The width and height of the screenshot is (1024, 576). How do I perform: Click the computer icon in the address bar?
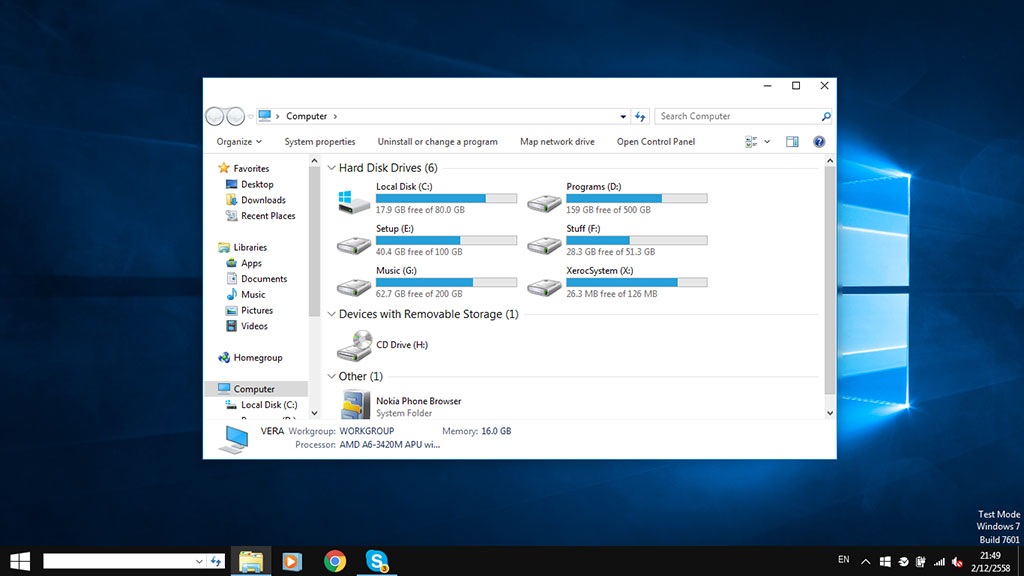click(264, 116)
